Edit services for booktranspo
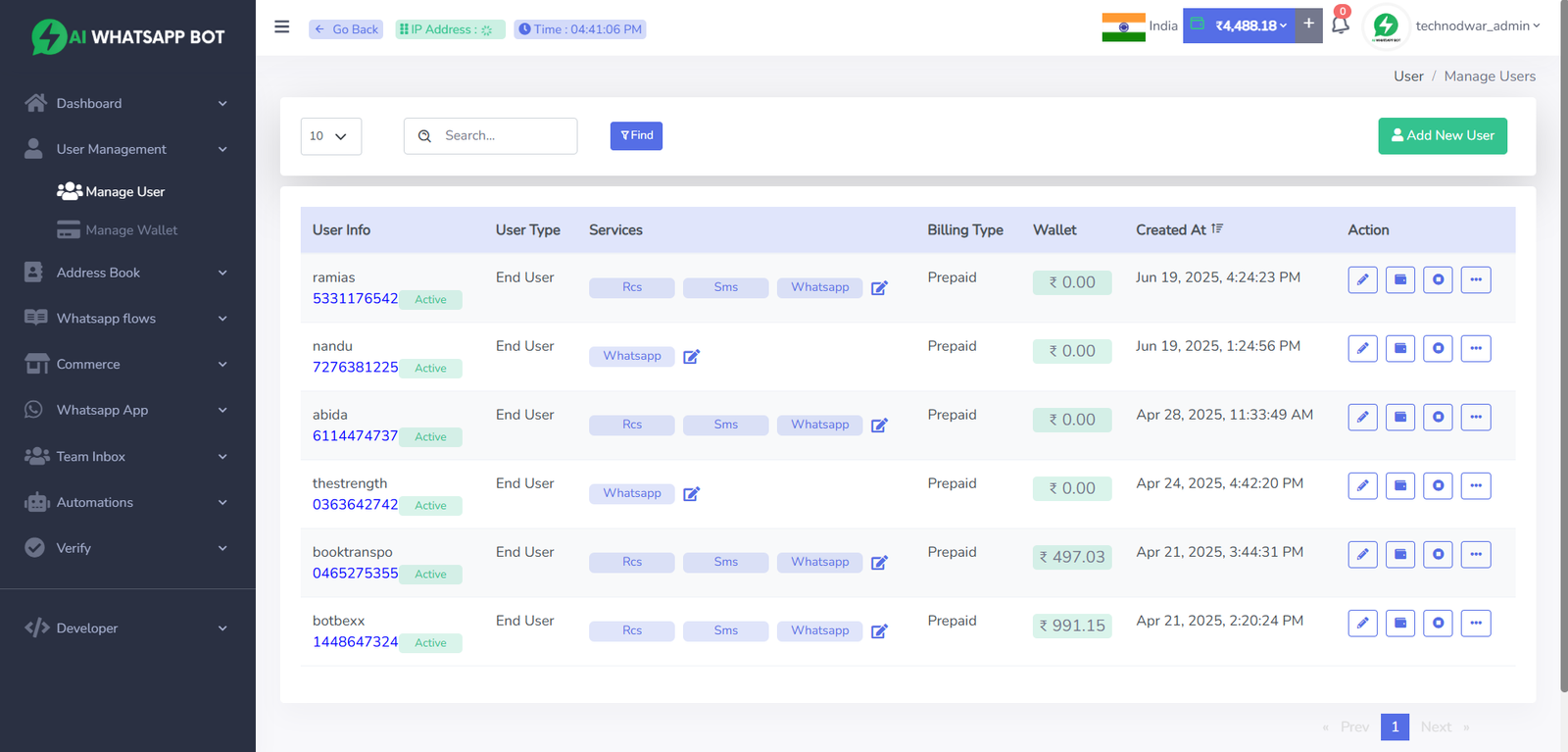The width and height of the screenshot is (1568, 752). coord(879,562)
